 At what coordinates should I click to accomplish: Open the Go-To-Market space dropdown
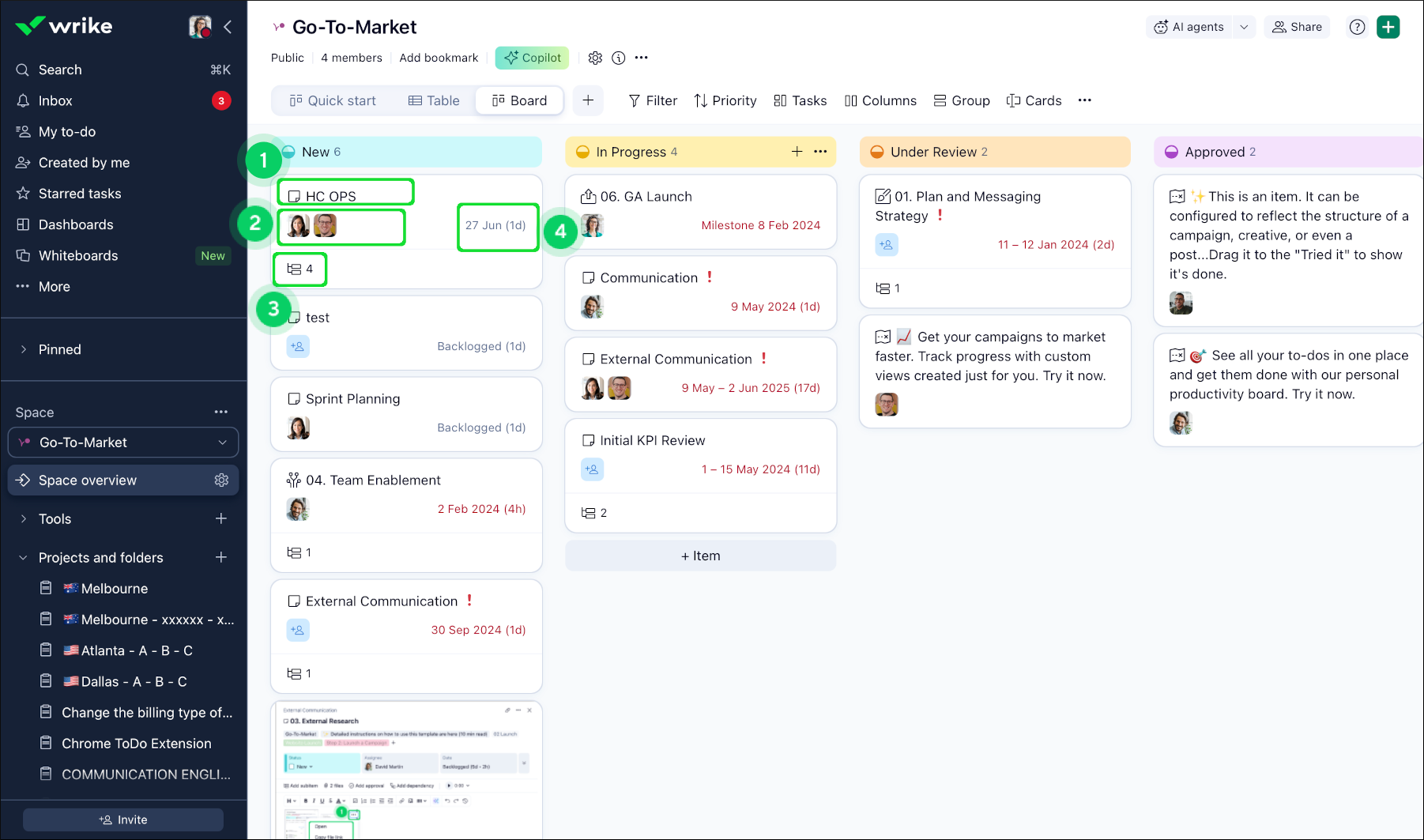coord(123,443)
